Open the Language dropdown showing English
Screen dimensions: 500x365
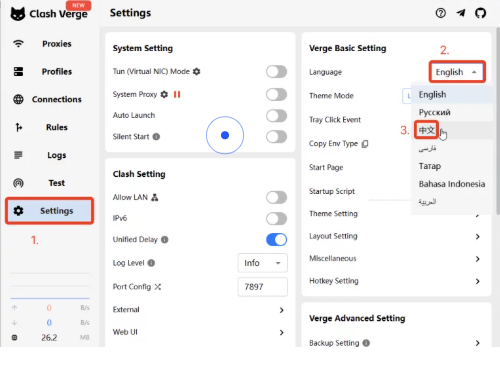click(x=457, y=72)
